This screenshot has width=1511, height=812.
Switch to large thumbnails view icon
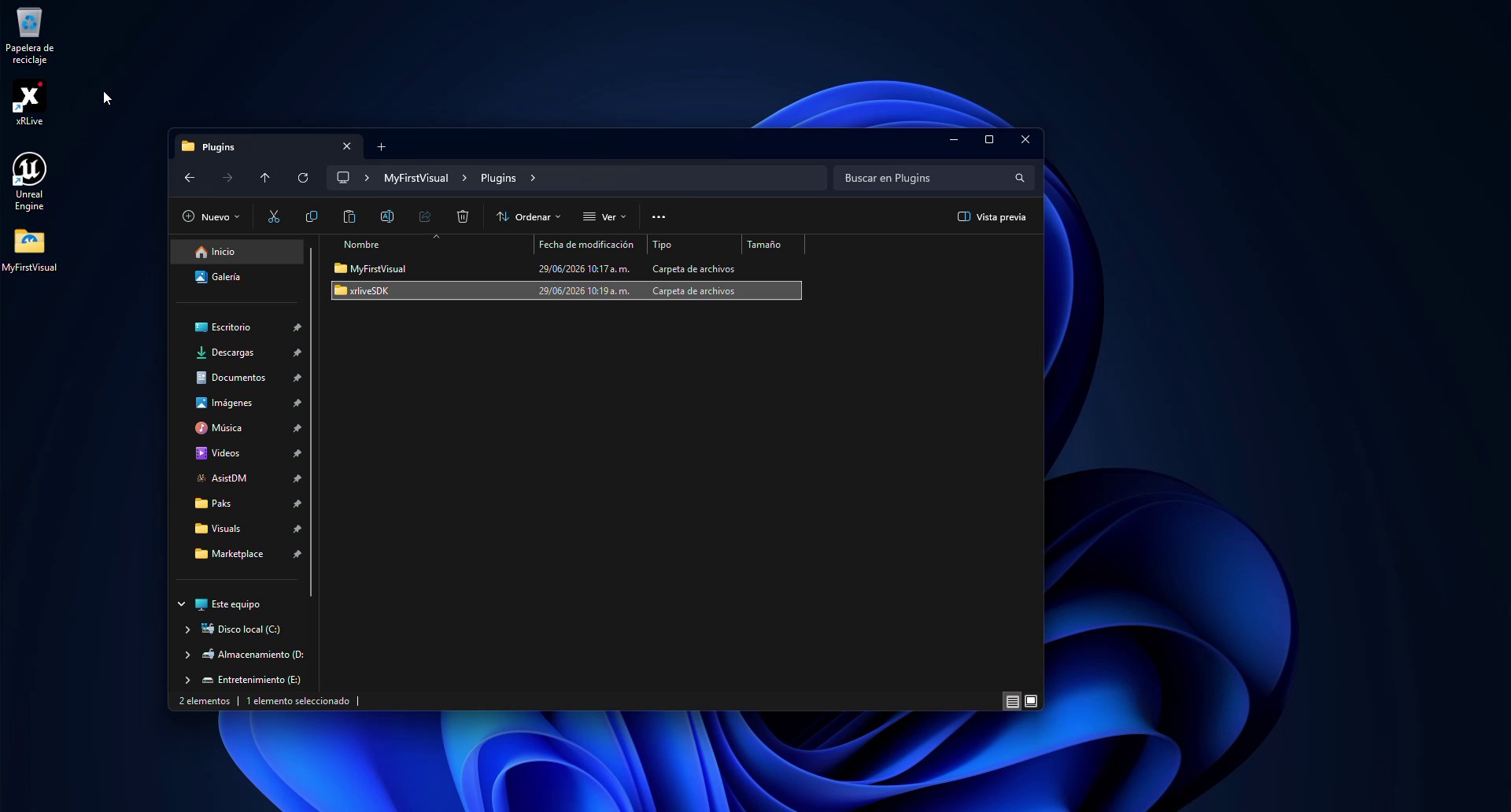click(x=1031, y=701)
